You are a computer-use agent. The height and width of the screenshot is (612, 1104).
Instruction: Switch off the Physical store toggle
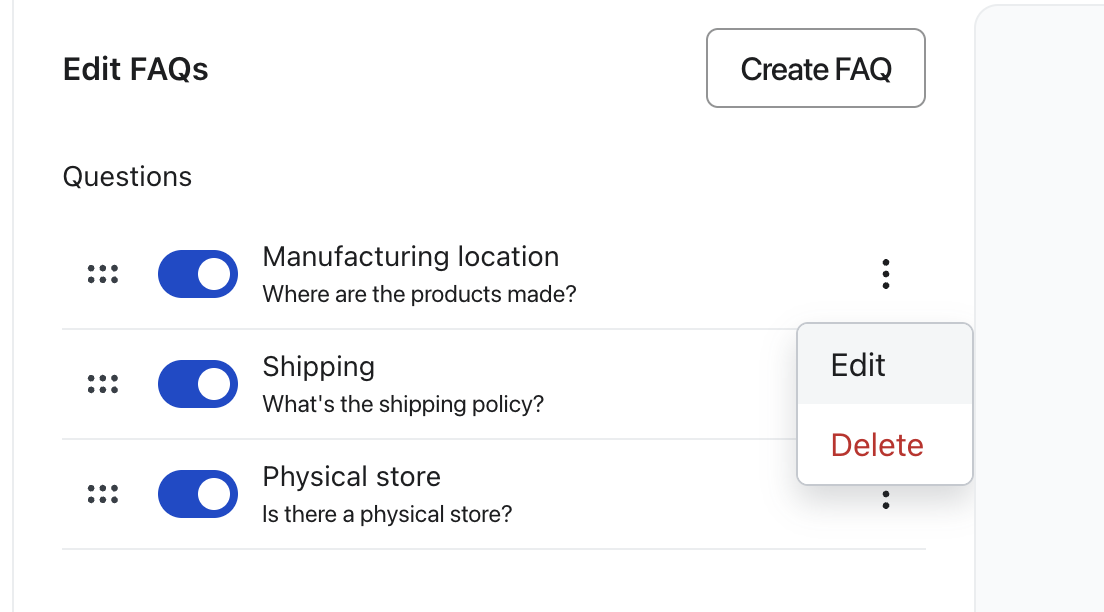tap(198, 494)
